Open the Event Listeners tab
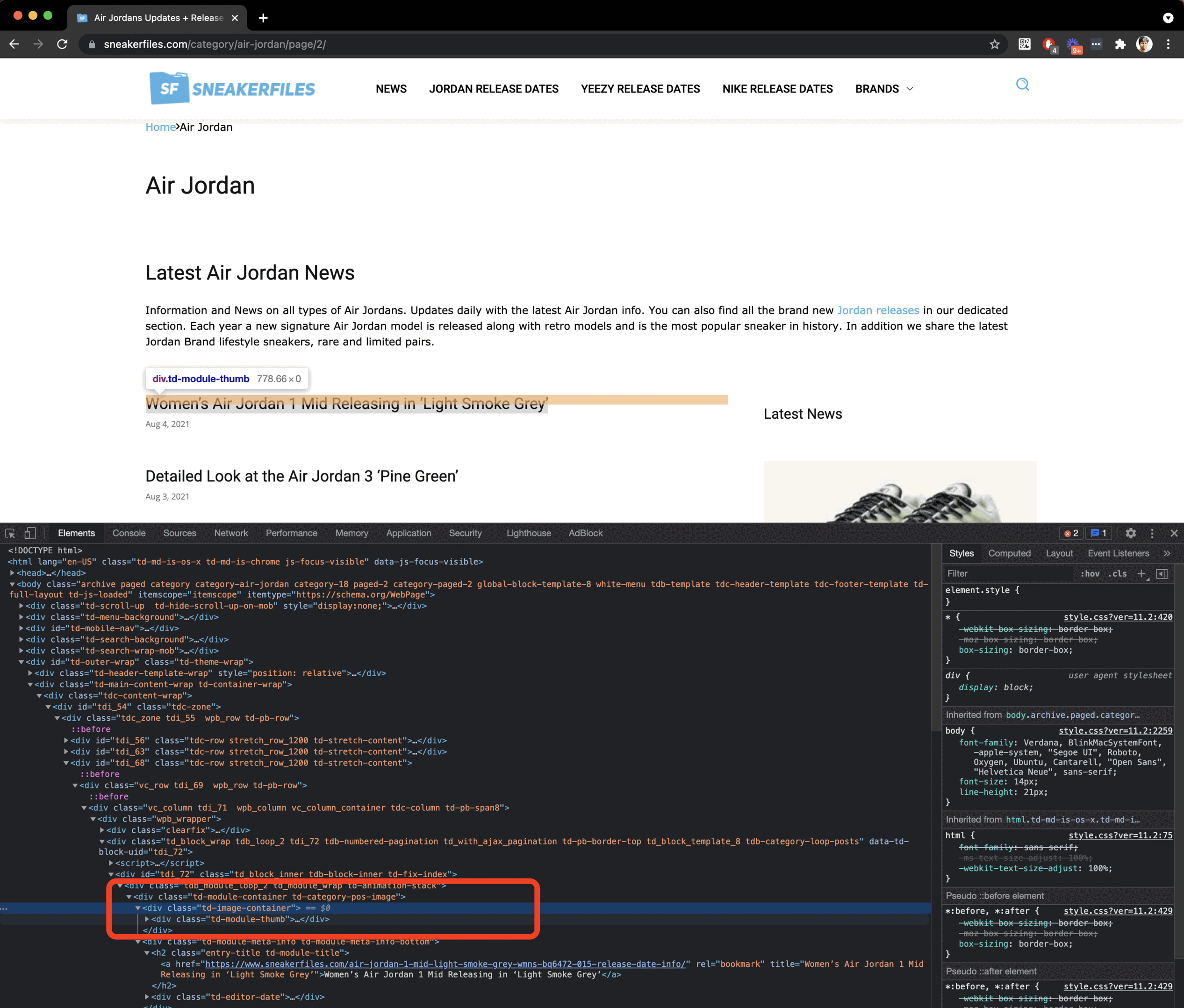This screenshot has height=1008, width=1184. [1118, 553]
